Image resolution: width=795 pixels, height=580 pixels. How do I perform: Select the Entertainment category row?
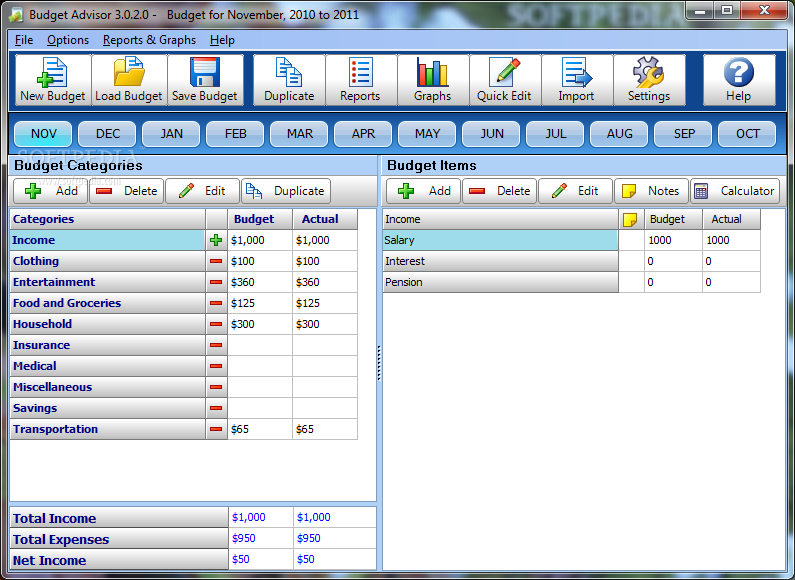point(107,282)
